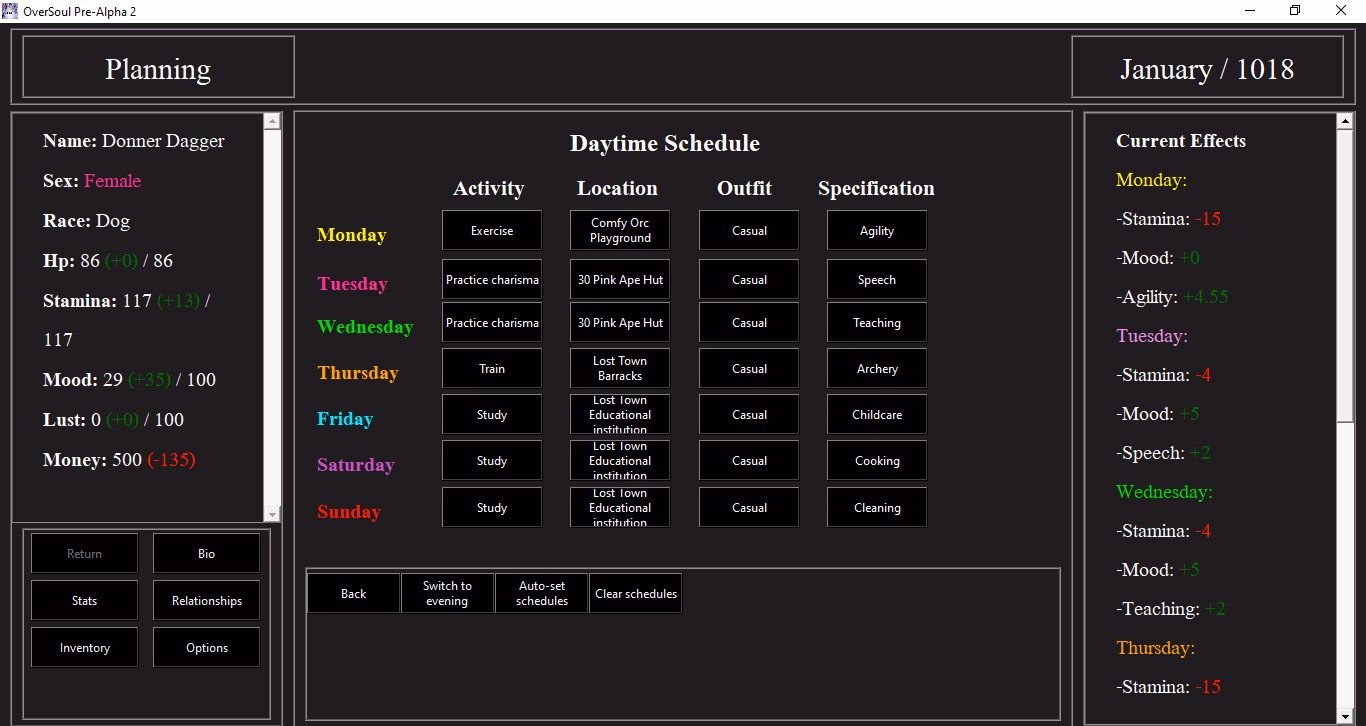Click Sunday's Lost Town Educational institution location
This screenshot has height=726, width=1366.
point(620,507)
